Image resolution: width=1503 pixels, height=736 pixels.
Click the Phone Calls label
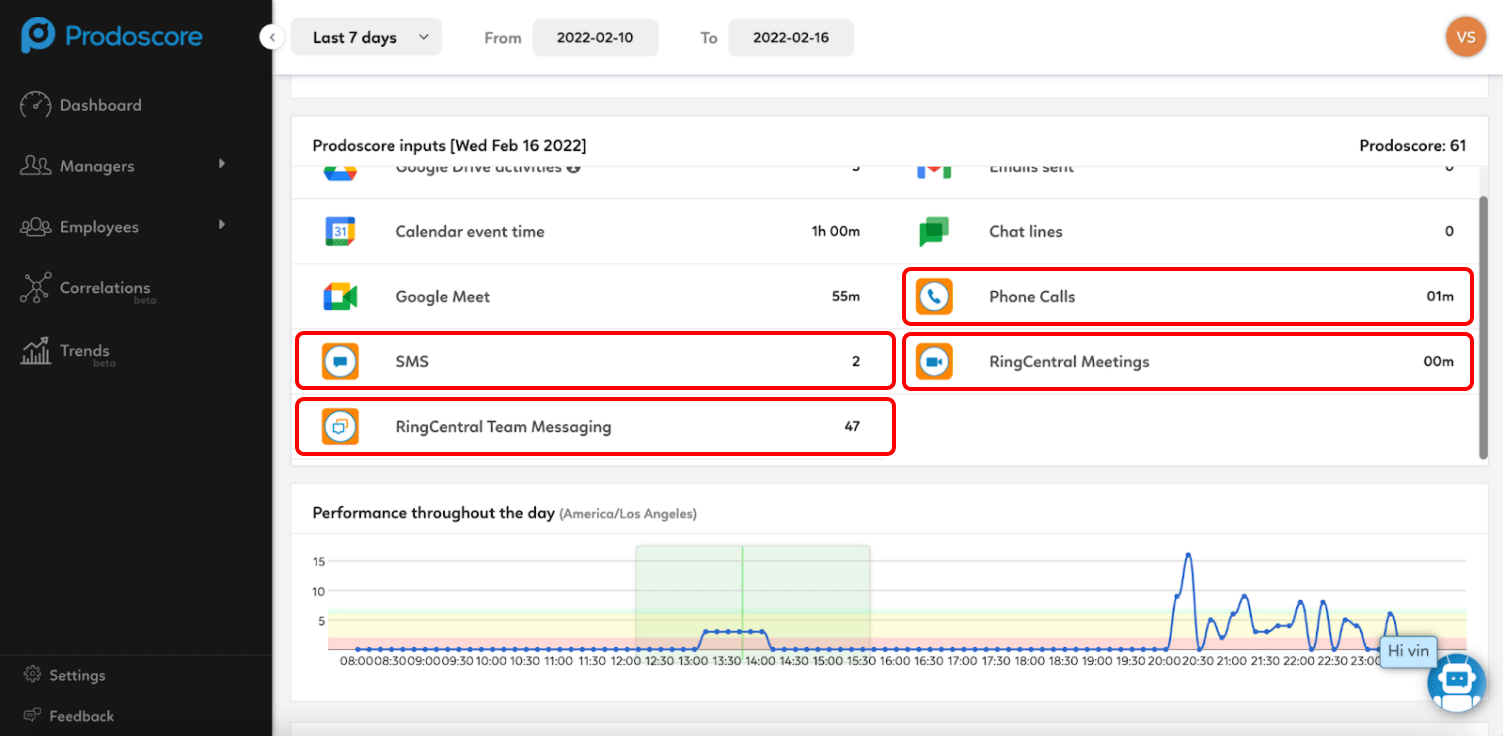coord(1032,297)
